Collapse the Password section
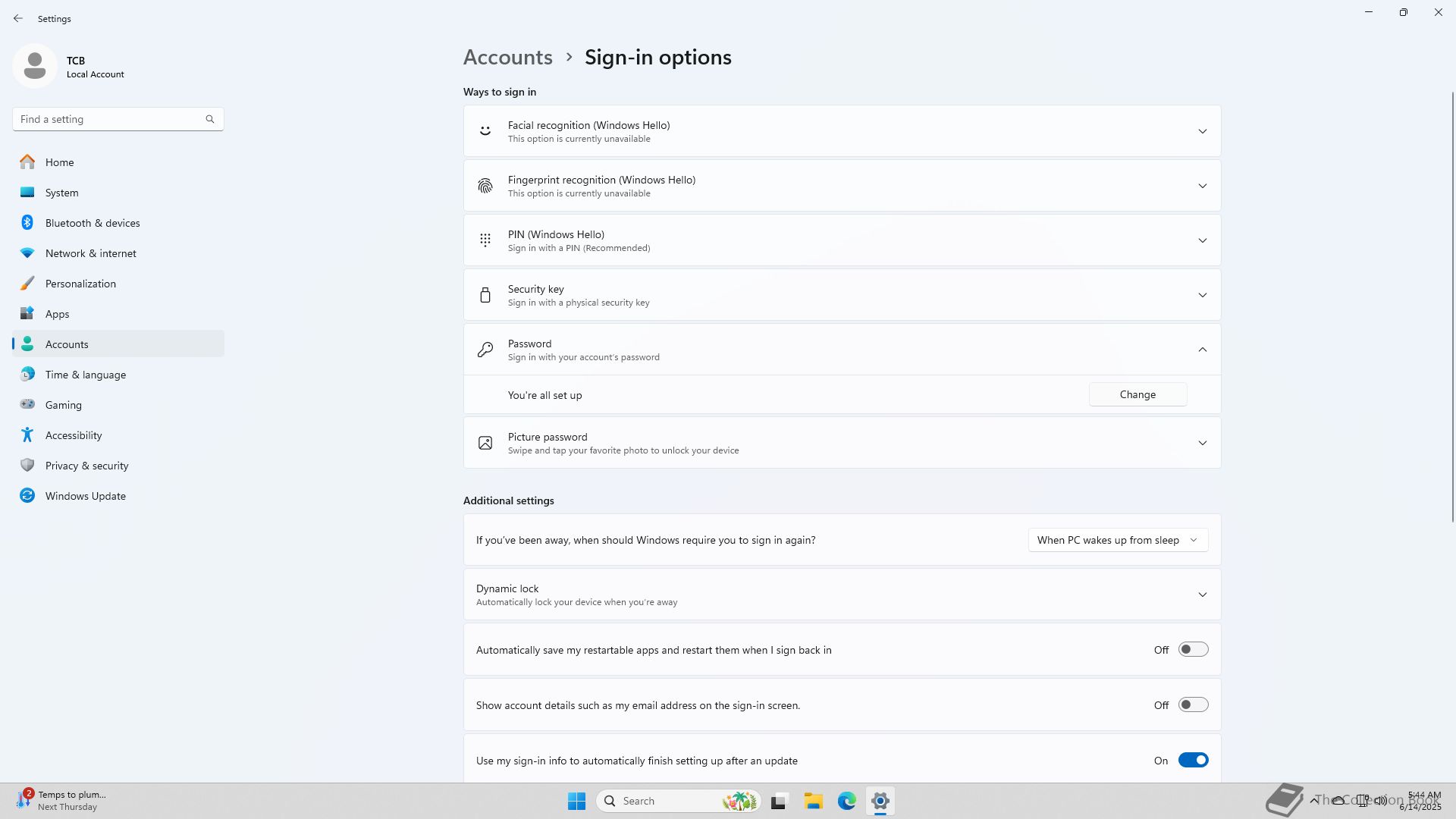Image resolution: width=1456 pixels, height=819 pixels. coord(1202,350)
